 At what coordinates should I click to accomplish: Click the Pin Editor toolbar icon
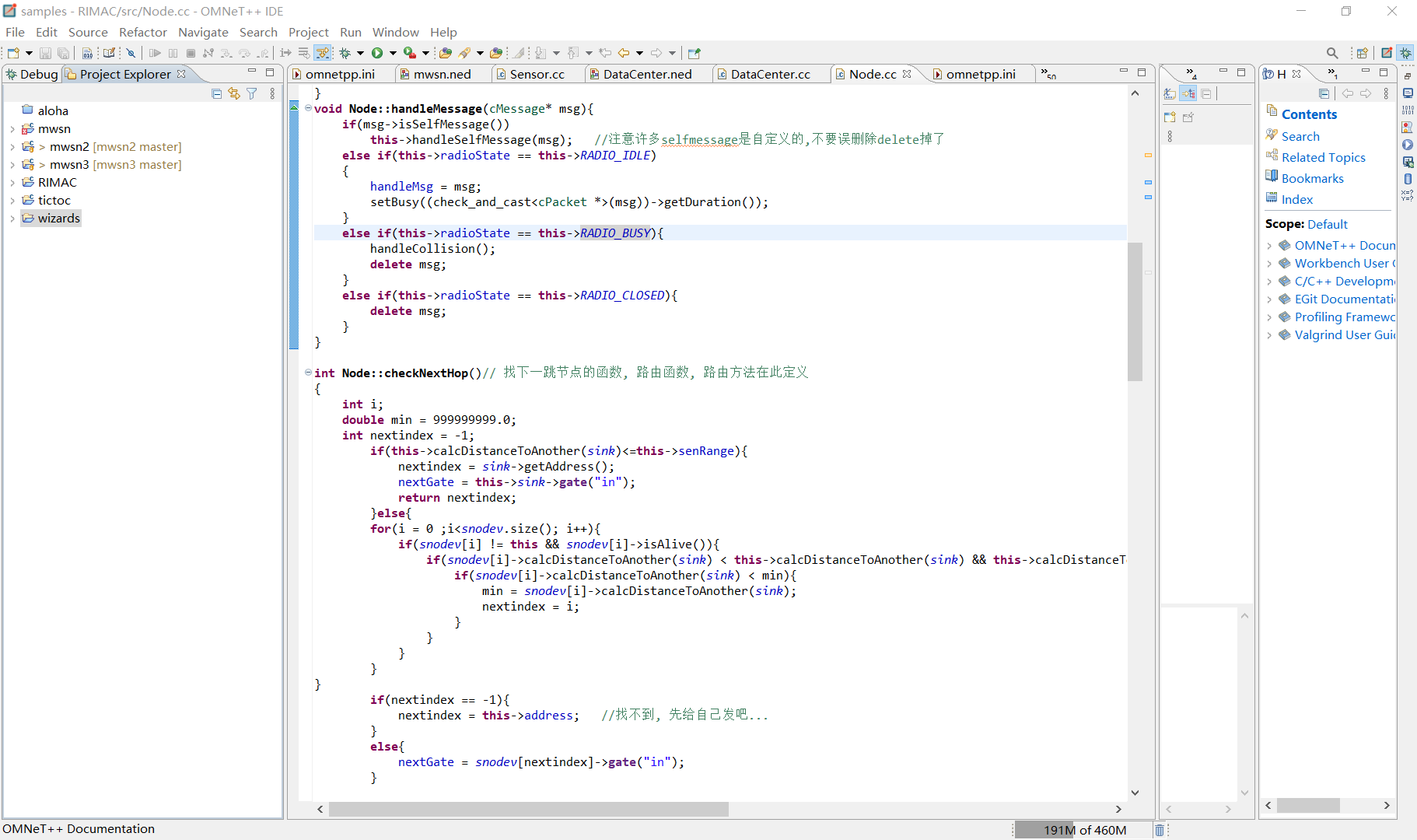tap(695, 53)
